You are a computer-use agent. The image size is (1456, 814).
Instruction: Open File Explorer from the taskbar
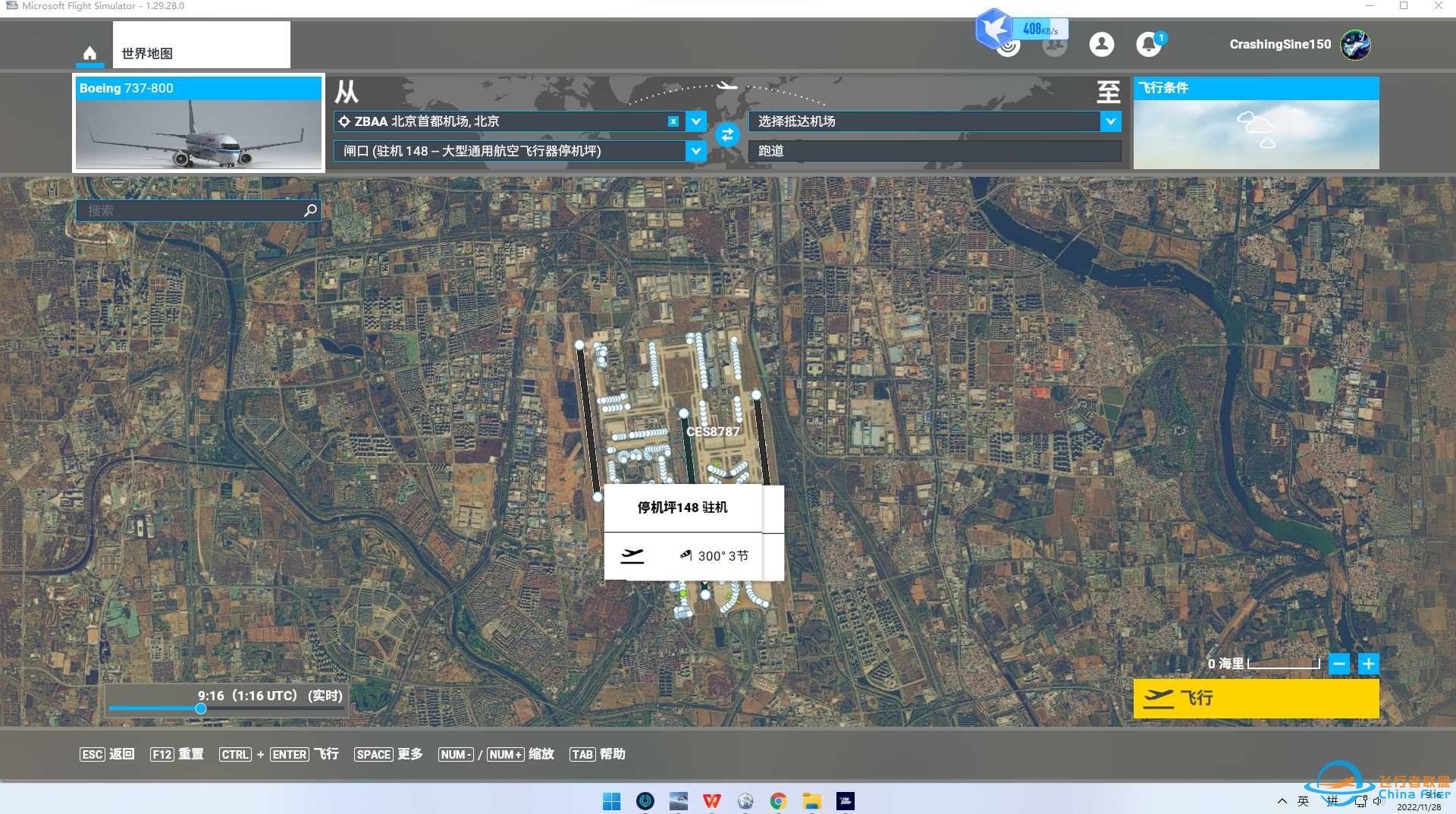[811, 801]
